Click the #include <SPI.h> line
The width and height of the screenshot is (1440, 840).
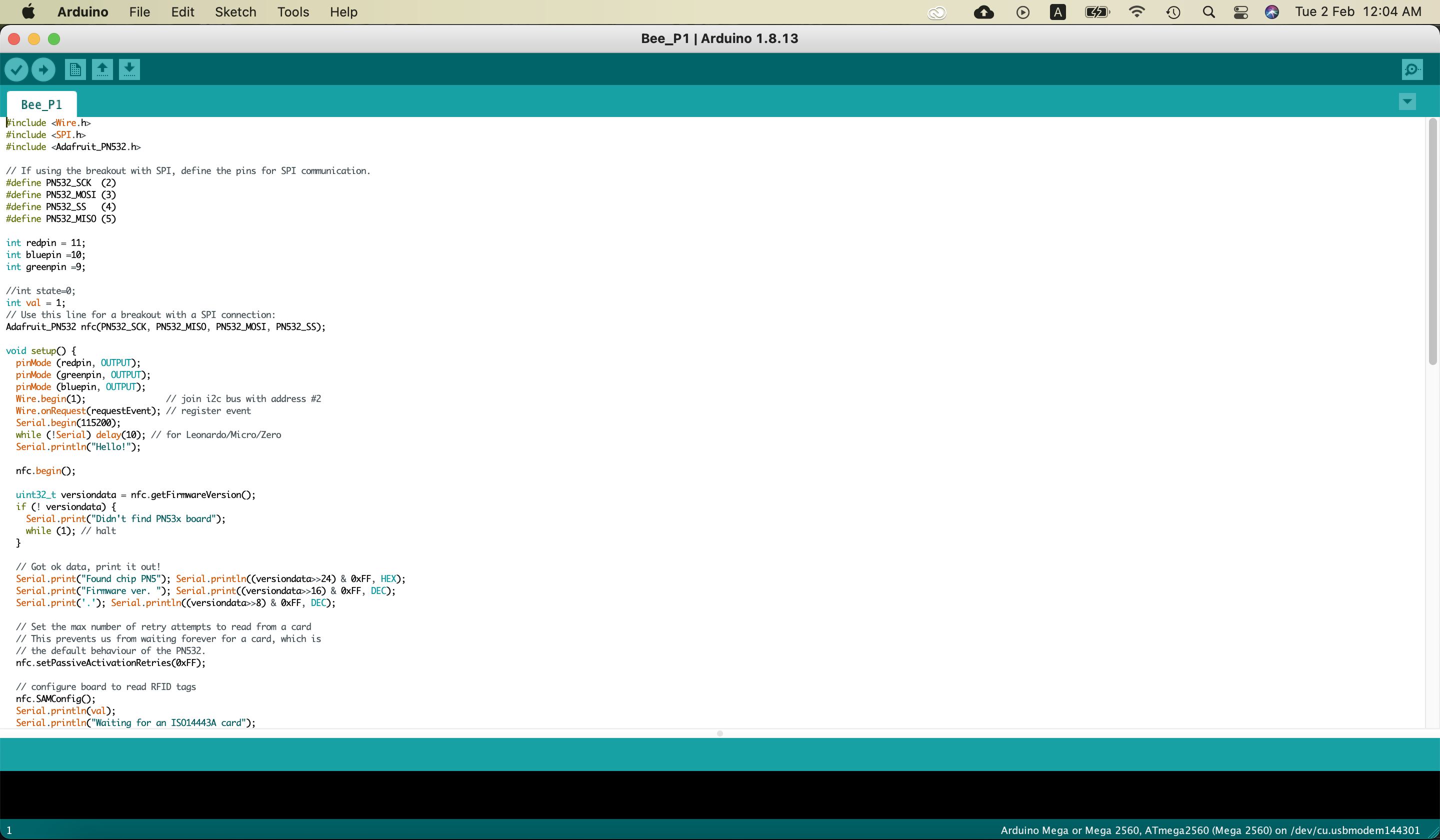pos(45,135)
